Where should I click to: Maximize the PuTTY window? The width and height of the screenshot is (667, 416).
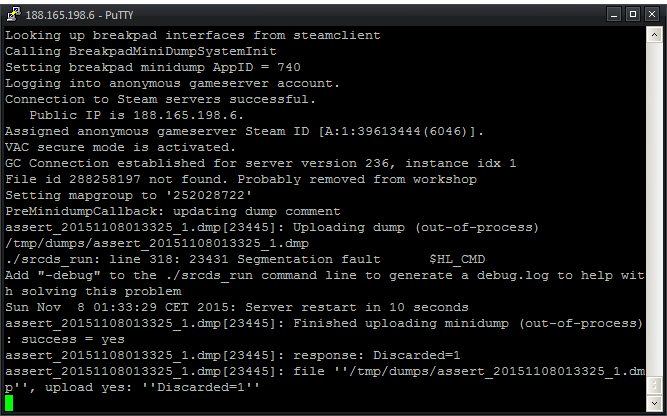[633, 14]
